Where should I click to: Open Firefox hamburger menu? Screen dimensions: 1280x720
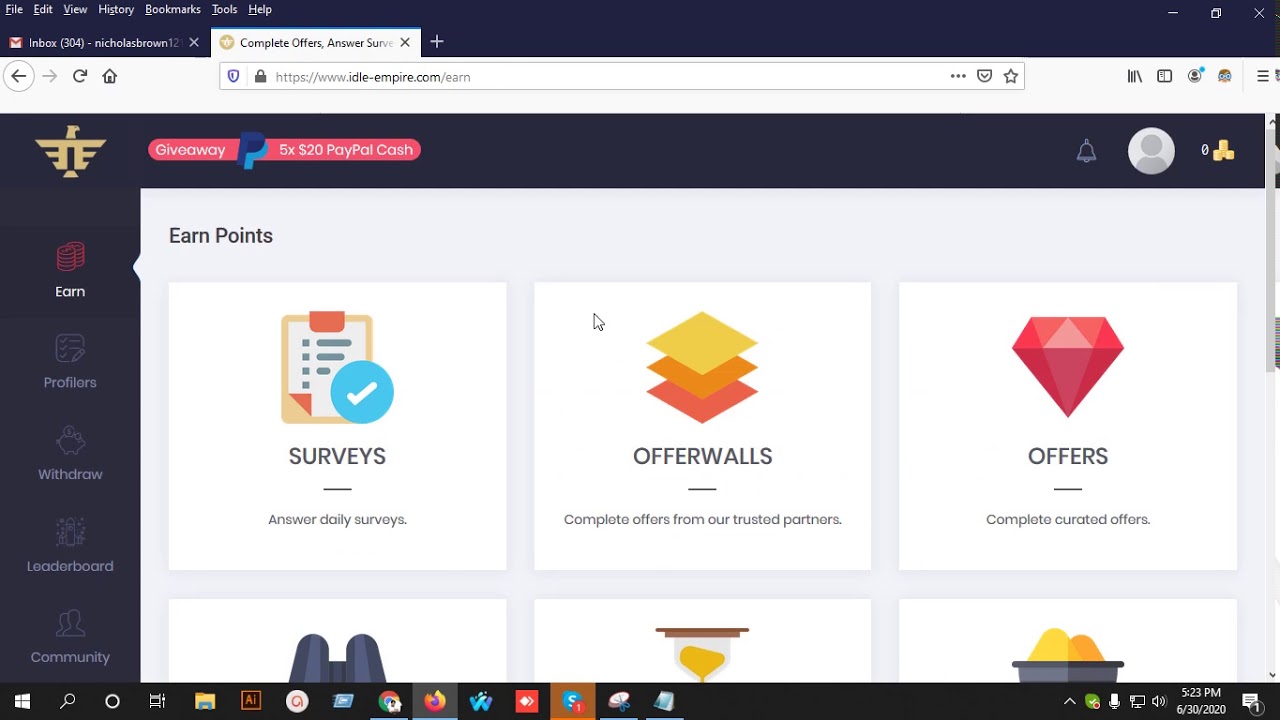point(1263,76)
